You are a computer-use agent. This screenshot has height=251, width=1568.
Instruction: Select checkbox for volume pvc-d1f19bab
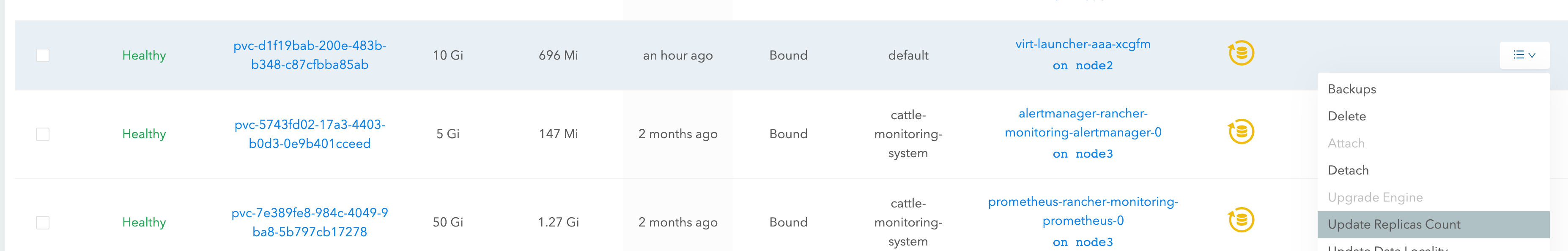[x=43, y=55]
